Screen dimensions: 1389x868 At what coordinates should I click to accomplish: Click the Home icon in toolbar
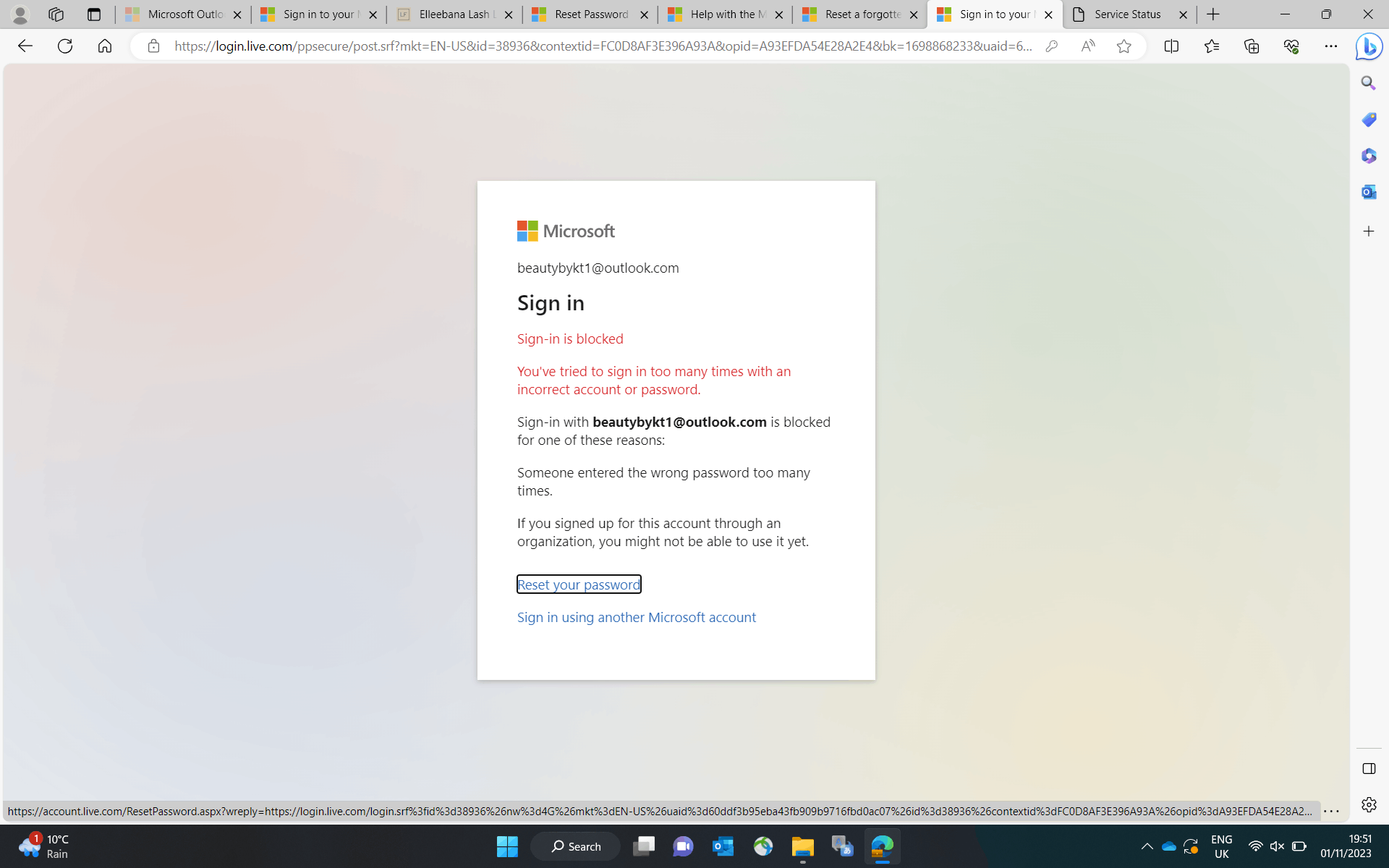point(105,46)
